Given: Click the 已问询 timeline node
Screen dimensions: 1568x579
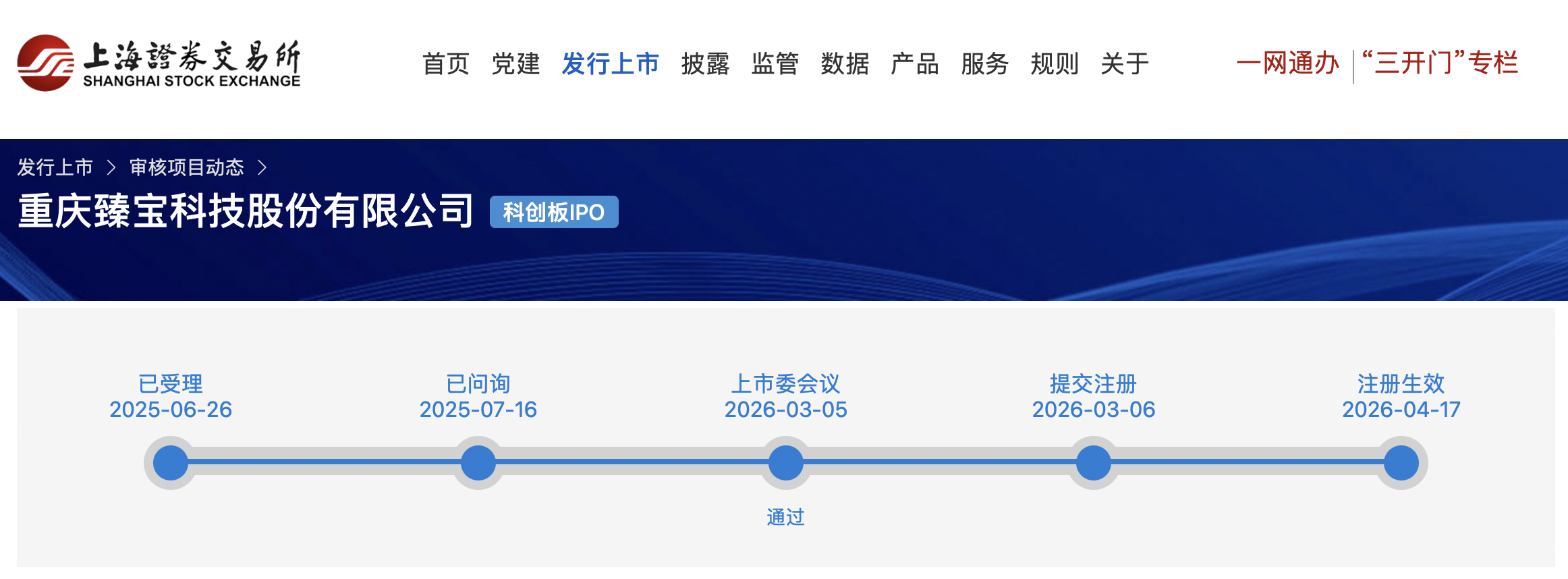Looking at the screenshot, I should click(x=478, y=463).
